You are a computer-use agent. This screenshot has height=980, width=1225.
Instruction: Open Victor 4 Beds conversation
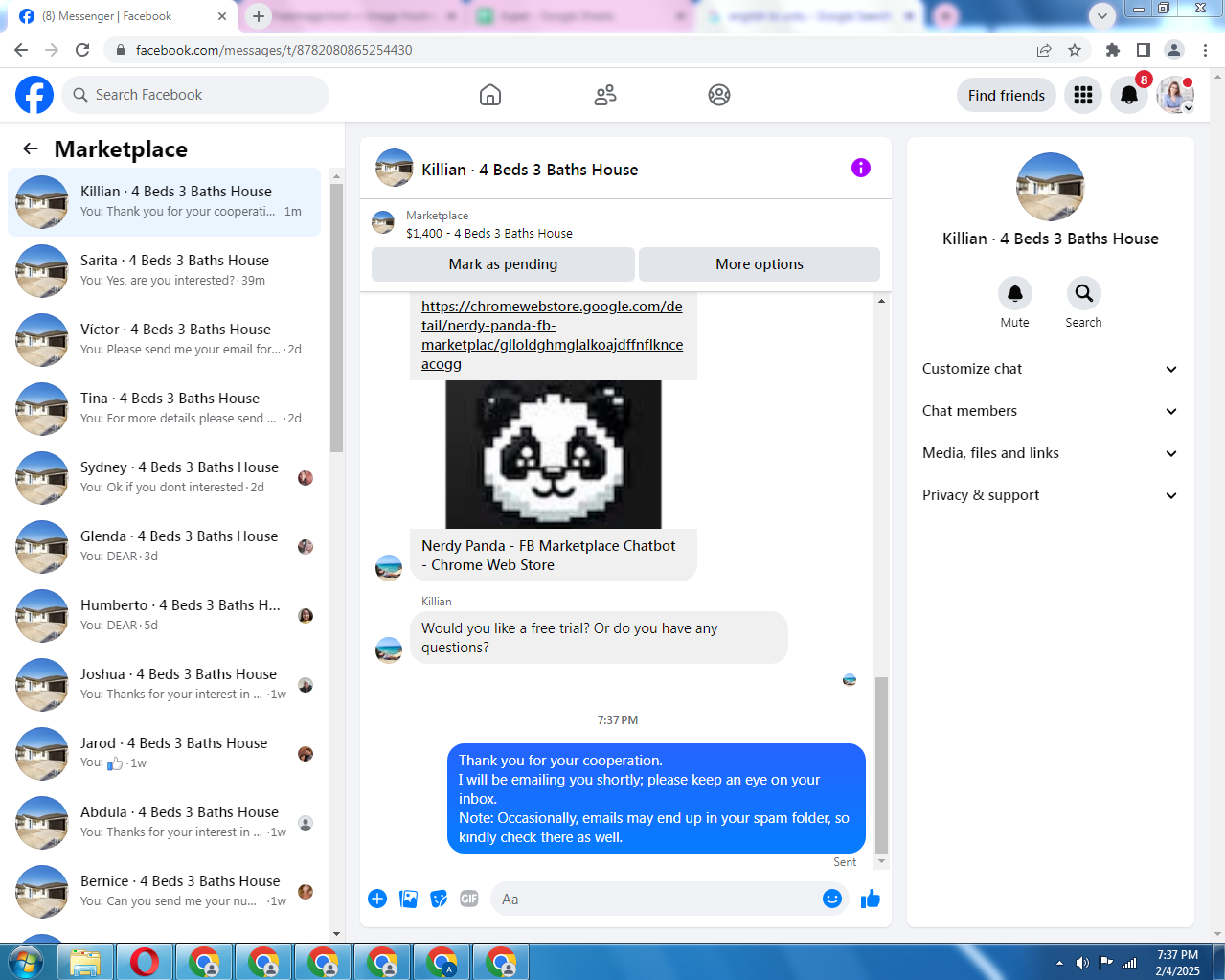tap(165, 340)
